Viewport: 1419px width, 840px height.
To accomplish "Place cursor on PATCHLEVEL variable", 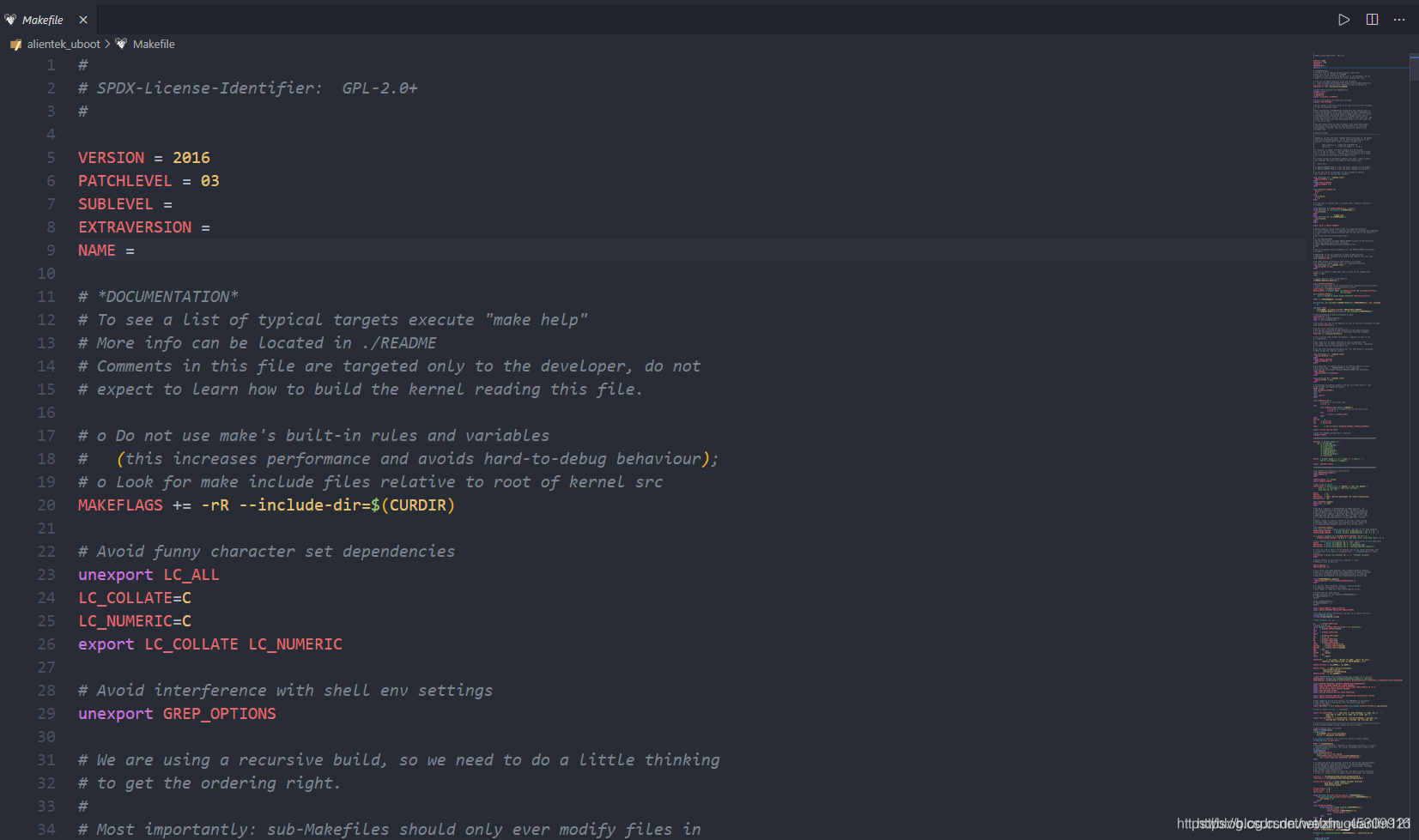I will [x=125, y=181].
